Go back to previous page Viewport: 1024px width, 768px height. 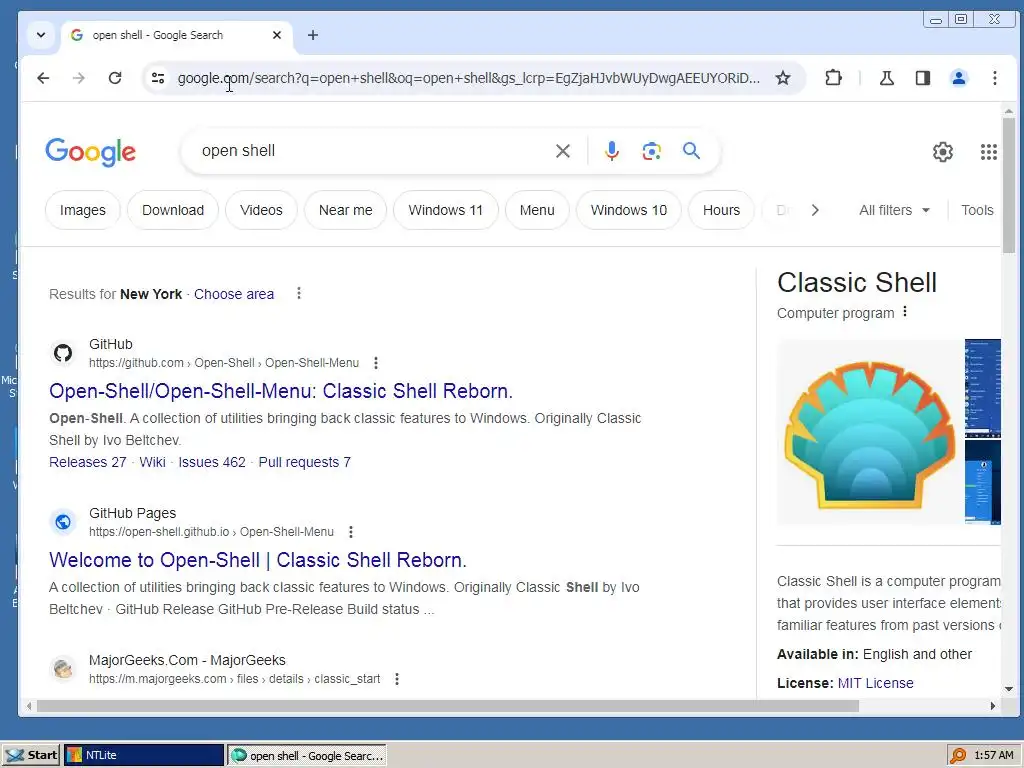[43, 78]
